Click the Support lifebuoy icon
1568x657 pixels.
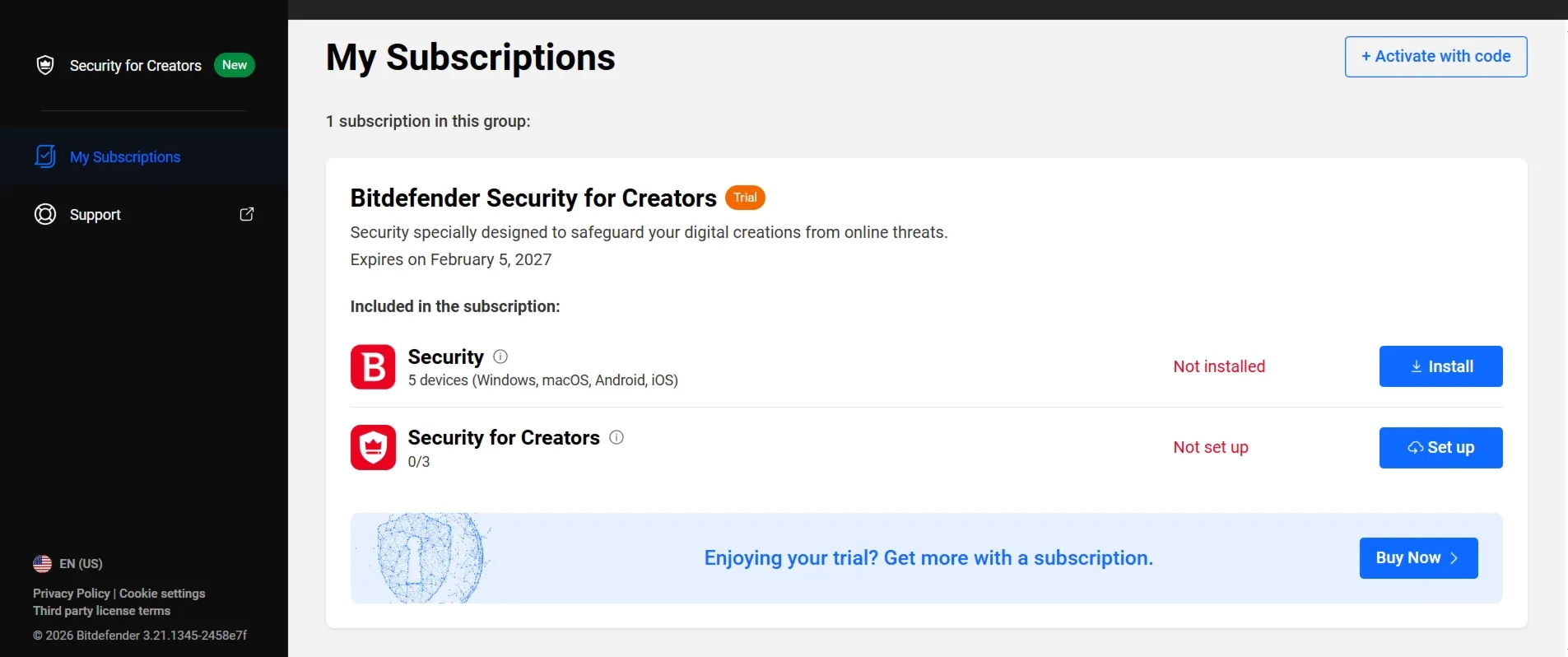click(45, 214)
